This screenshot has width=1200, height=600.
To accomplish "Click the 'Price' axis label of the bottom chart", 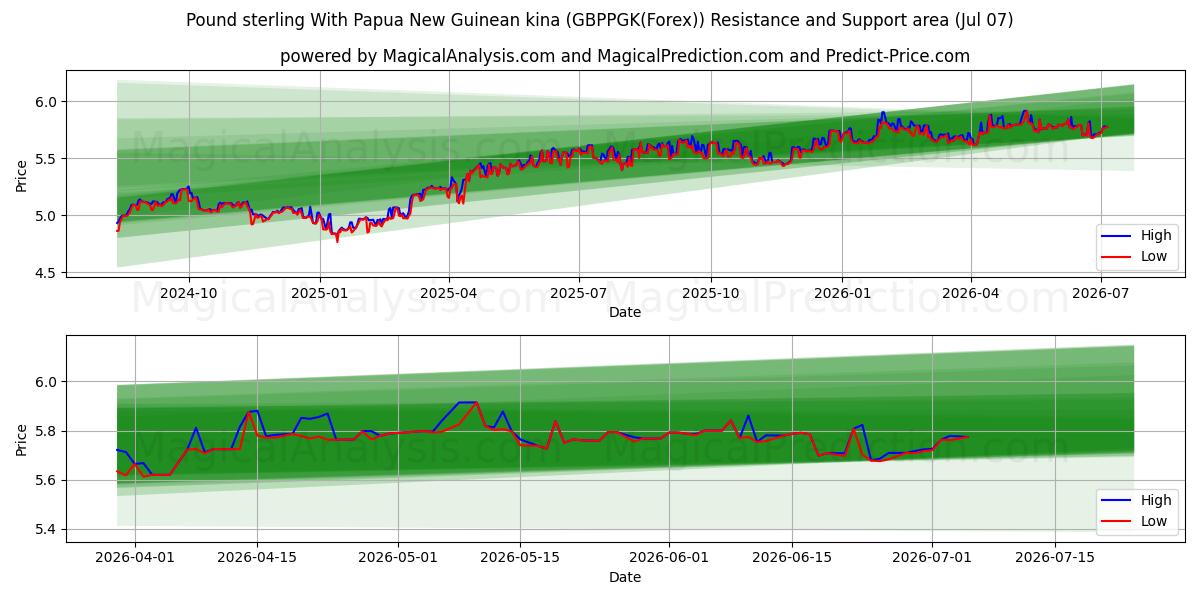I will click(x=22, y=439).
